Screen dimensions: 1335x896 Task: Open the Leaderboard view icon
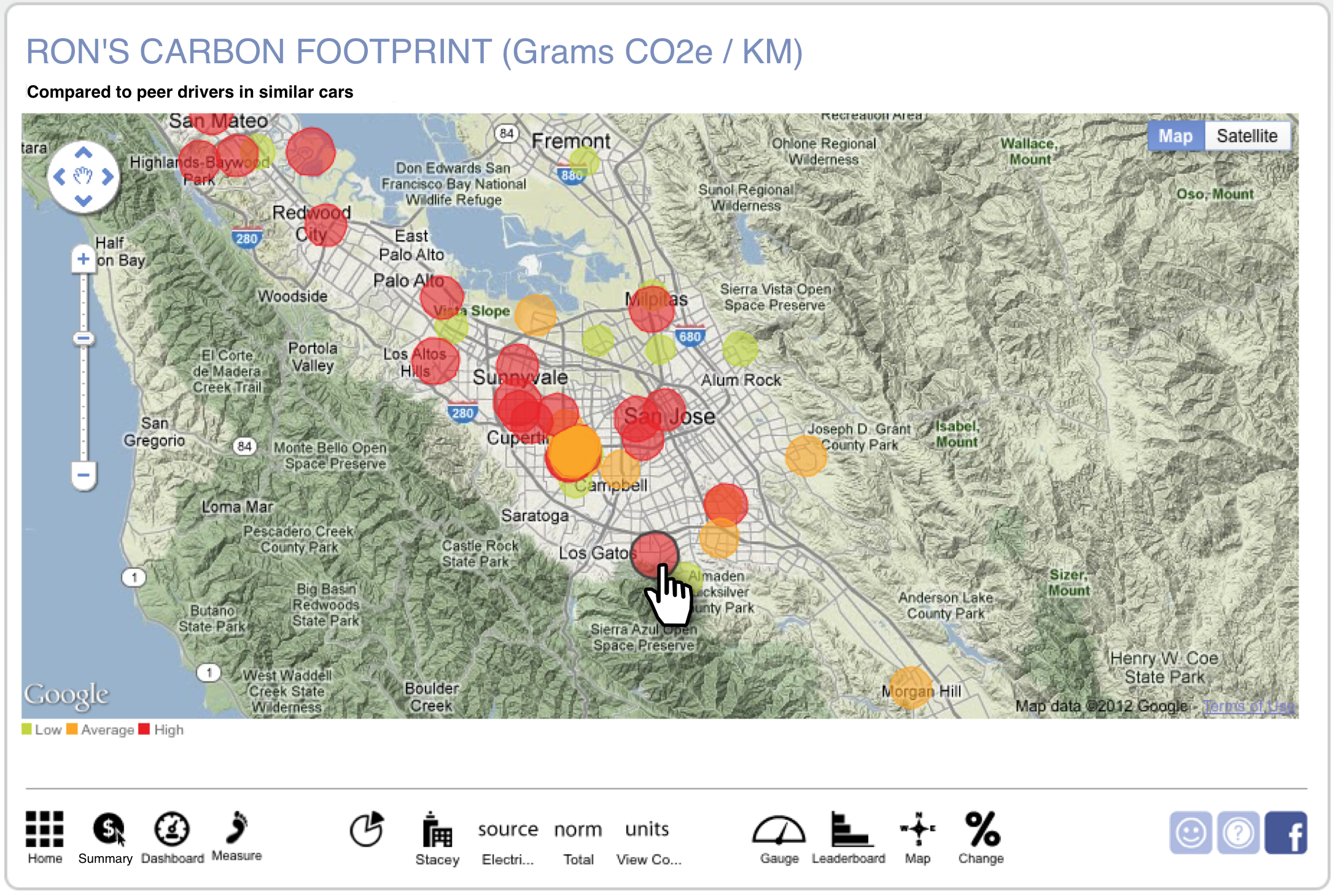849,829
